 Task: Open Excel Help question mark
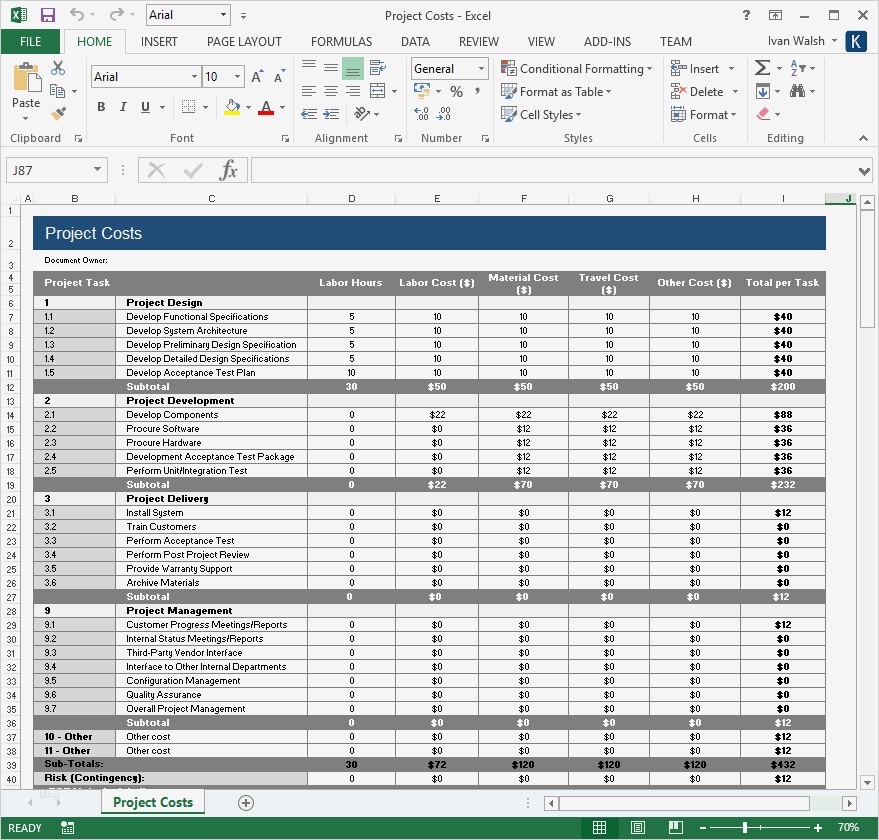(746, 15)
